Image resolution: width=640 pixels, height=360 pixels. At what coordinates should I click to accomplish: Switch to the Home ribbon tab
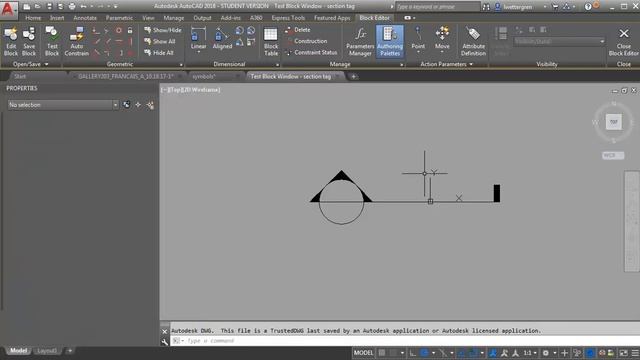33,18
